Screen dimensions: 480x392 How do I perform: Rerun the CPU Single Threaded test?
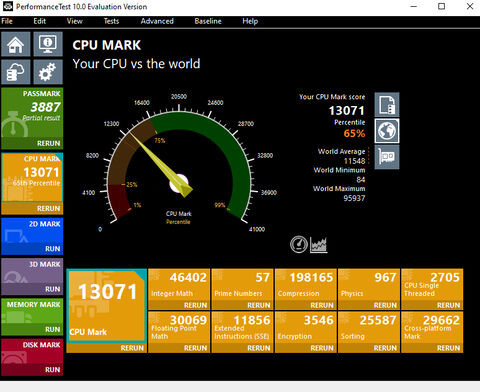pos(448,305)
